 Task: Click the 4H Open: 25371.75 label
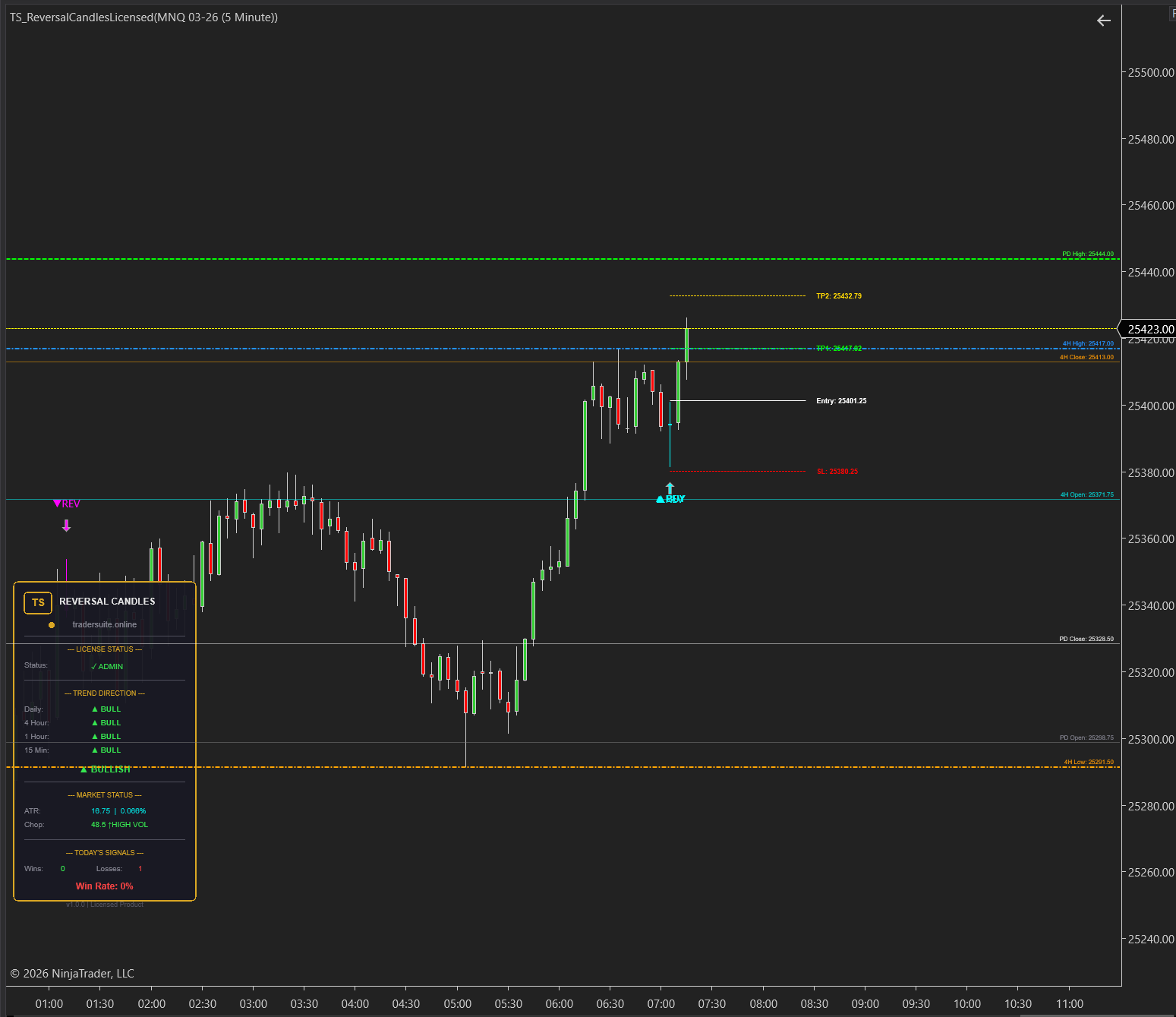pyautogui.click(x=1087, y=494)
